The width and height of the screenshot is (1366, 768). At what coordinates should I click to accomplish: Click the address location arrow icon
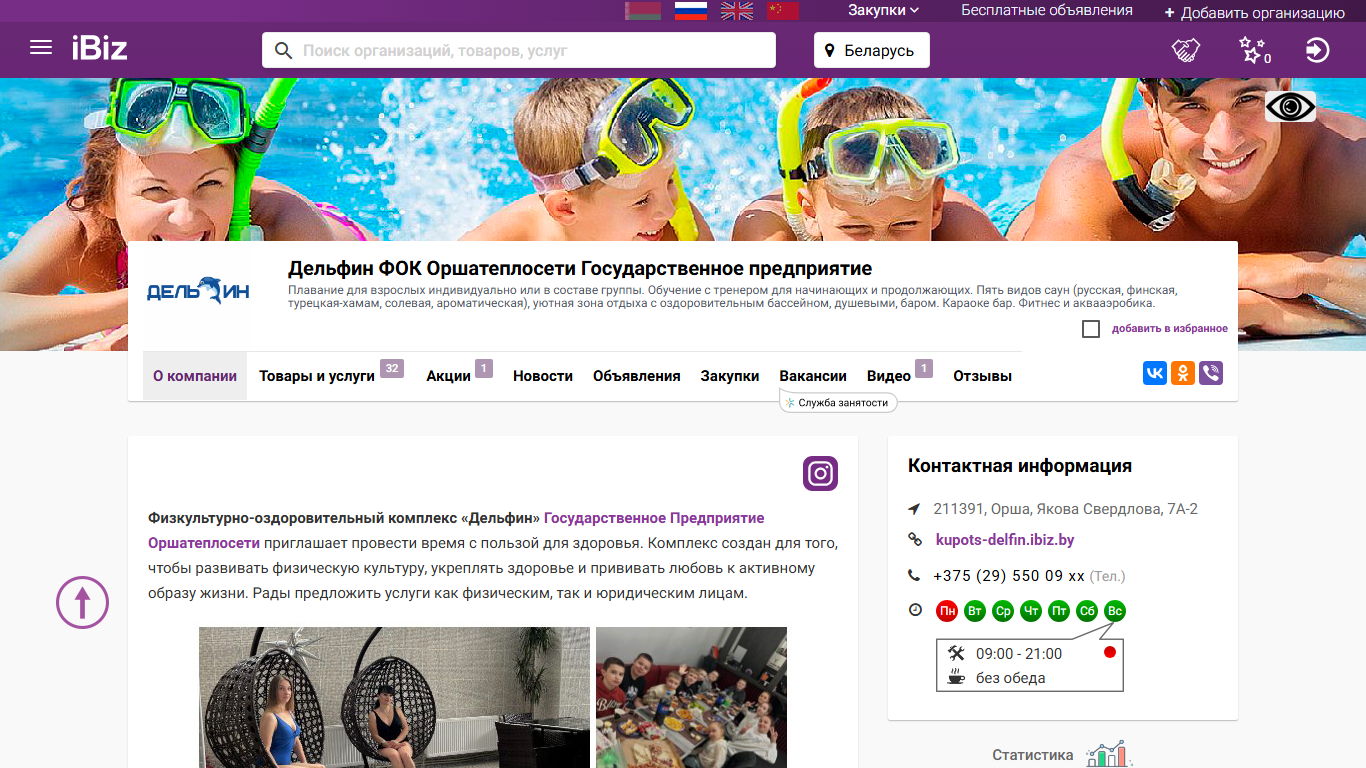[914, 509]
